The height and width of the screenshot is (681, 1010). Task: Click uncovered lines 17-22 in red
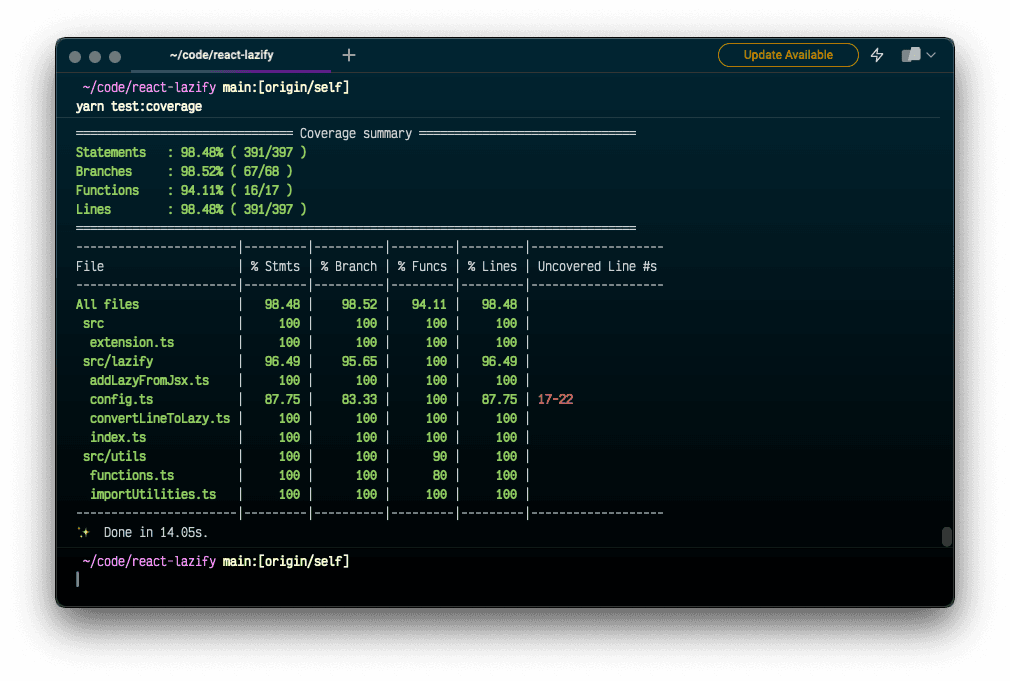pos(555,399)
